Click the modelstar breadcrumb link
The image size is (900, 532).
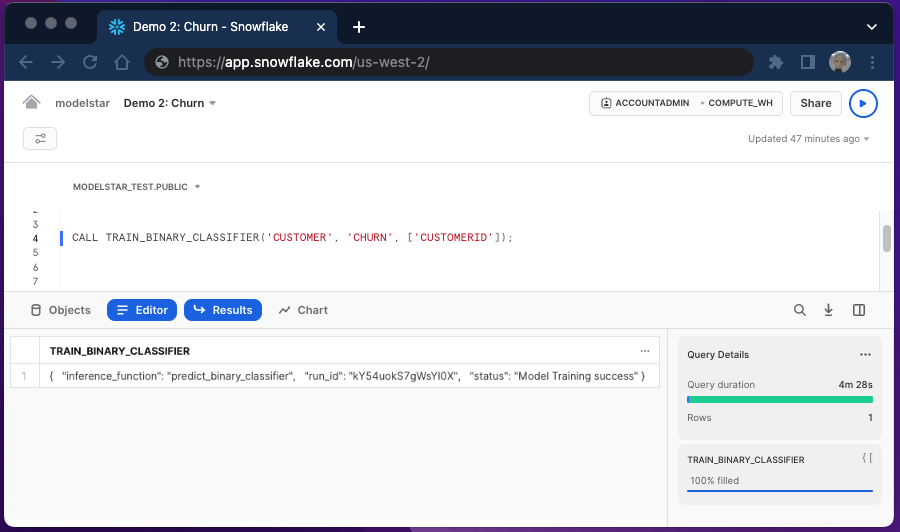pos(82,103)
